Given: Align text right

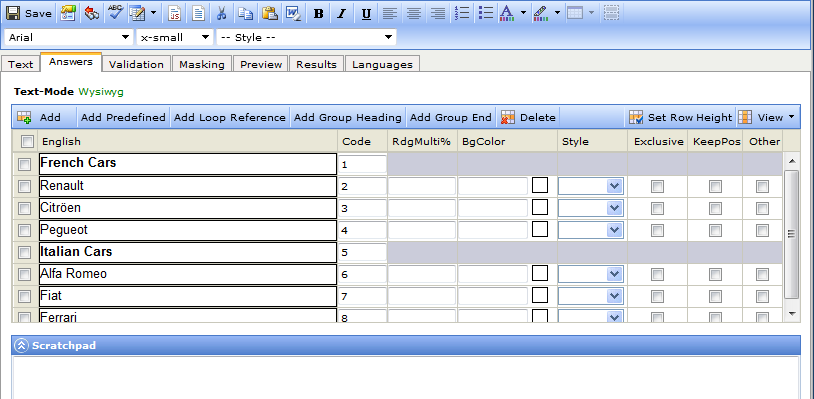Looking at the screenshot, I should coord(438,13).
